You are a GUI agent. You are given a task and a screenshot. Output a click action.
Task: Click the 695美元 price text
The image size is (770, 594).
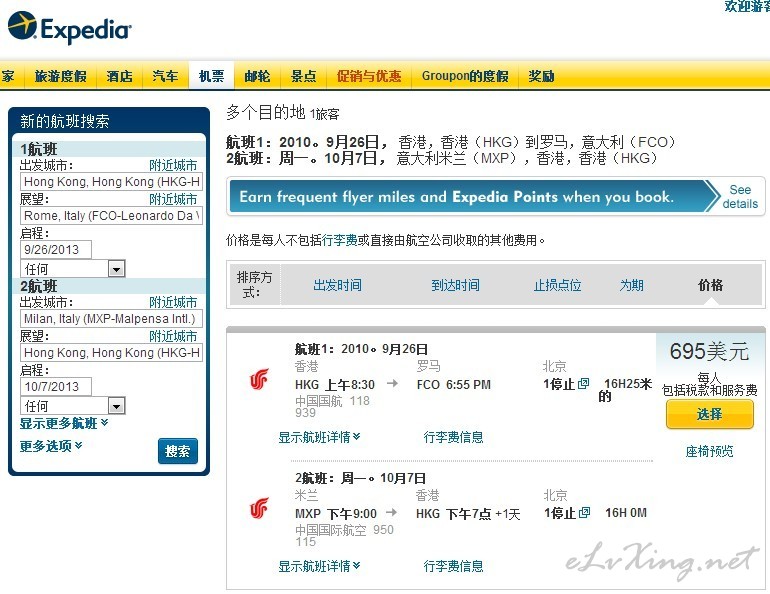coord(709,351)
